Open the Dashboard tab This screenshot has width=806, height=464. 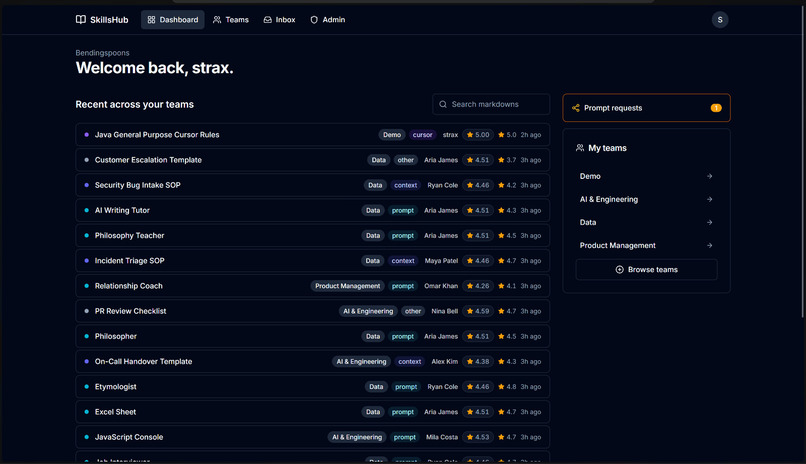tap(173, 20)
